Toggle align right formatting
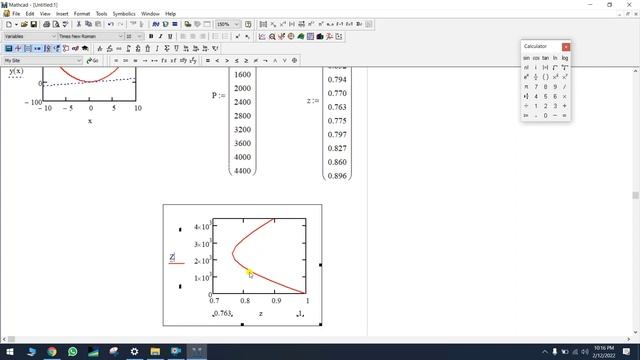The width and height of the screenshot is (640, 360). click(x=202, y=37)
